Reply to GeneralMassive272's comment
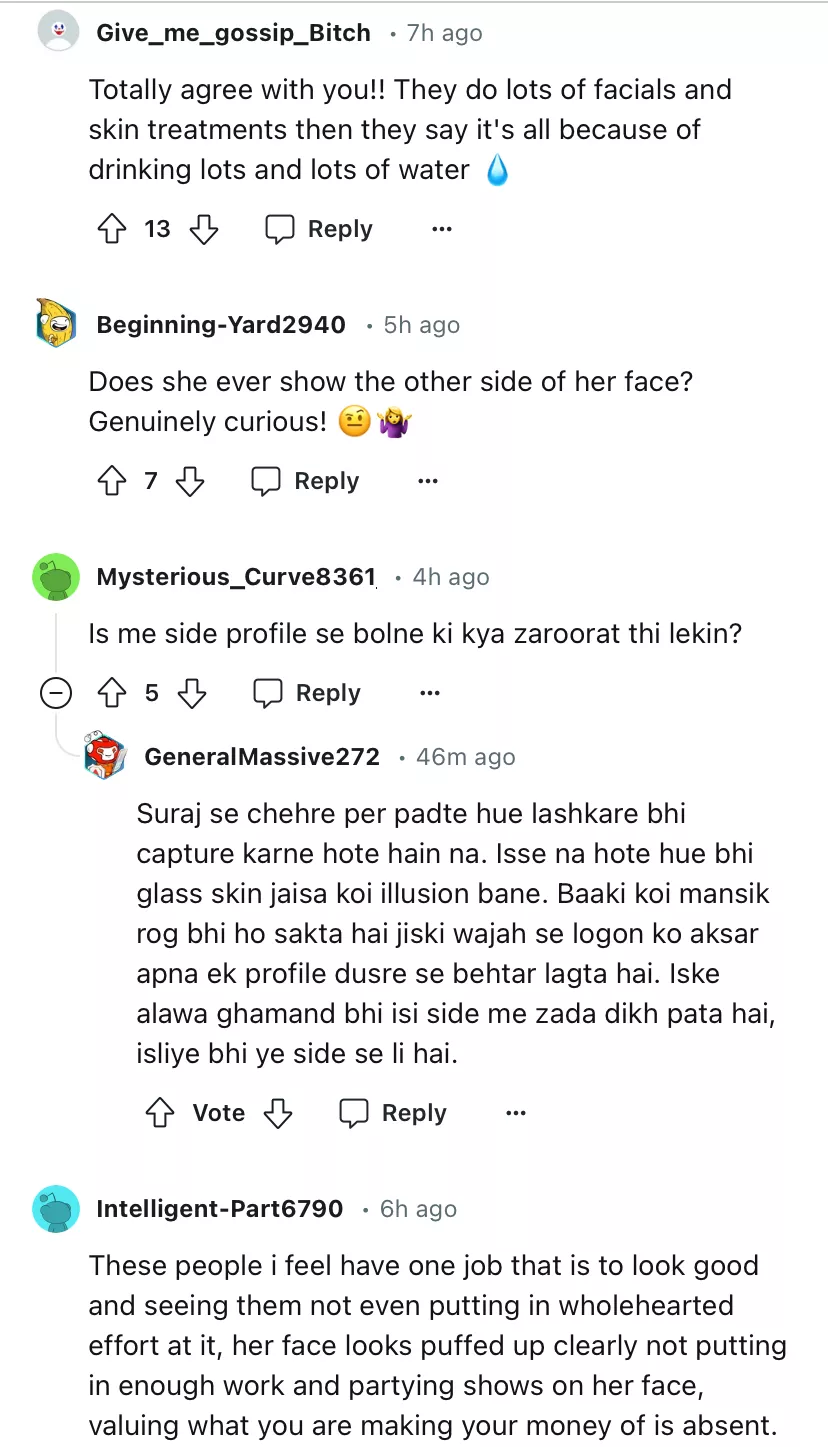Viewport: 828px width, 1447px height. (x=393, y=1113)
